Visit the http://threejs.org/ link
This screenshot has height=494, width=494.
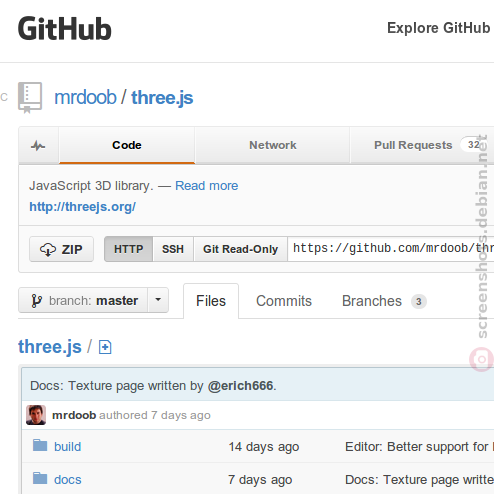82,207
